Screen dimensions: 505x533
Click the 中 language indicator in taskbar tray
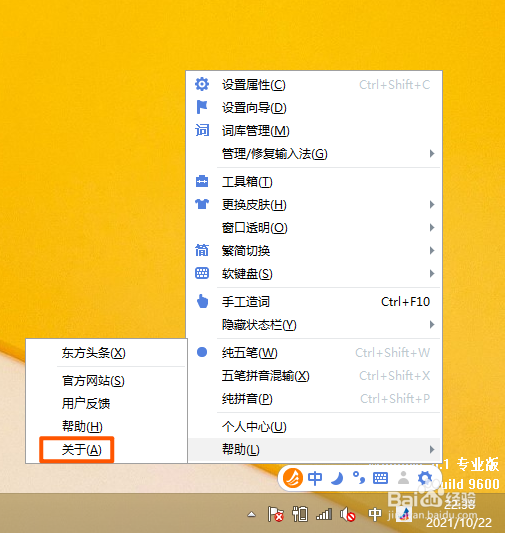[x=375, y=514]
